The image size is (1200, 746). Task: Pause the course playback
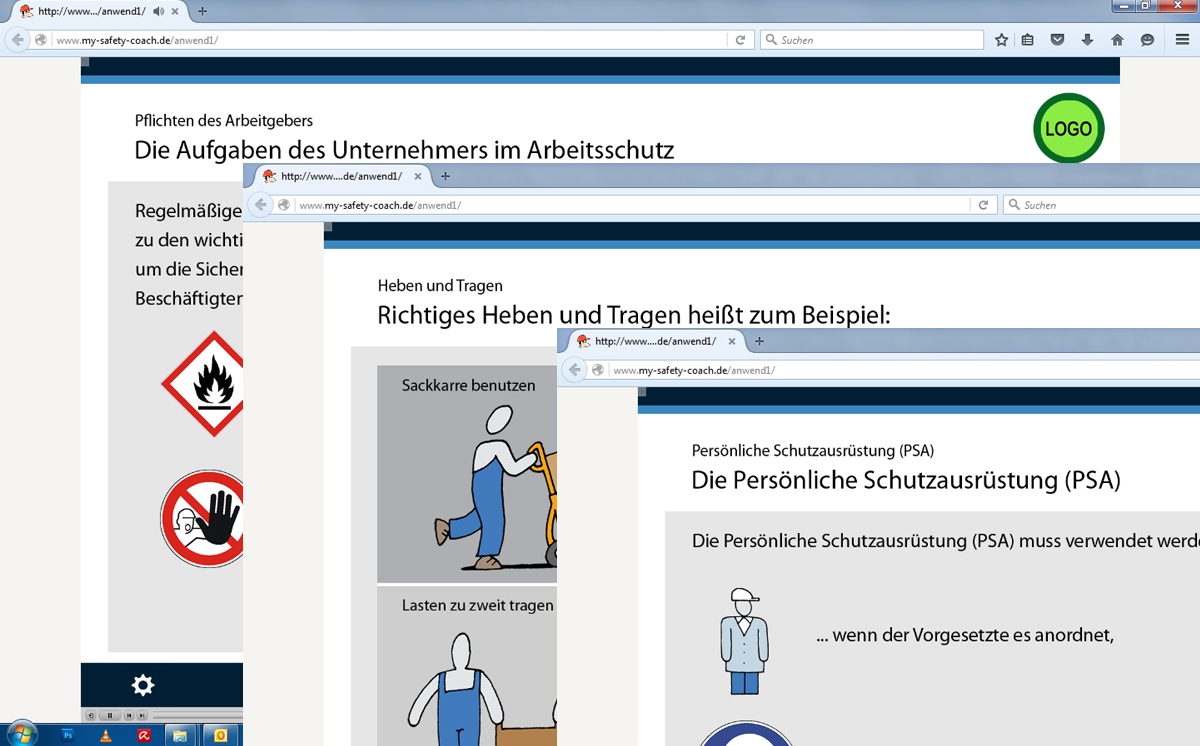click(111, 715)
